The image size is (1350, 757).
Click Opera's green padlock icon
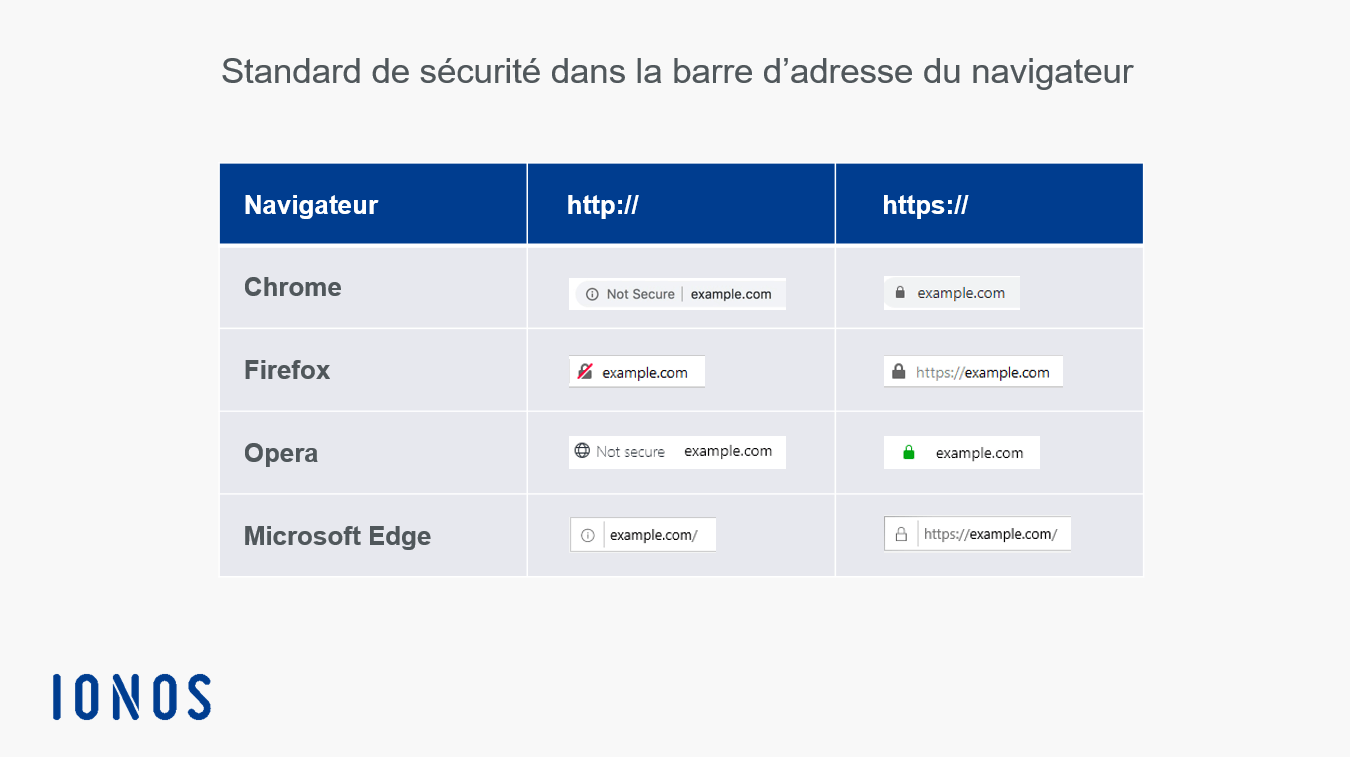coord(909,453)
